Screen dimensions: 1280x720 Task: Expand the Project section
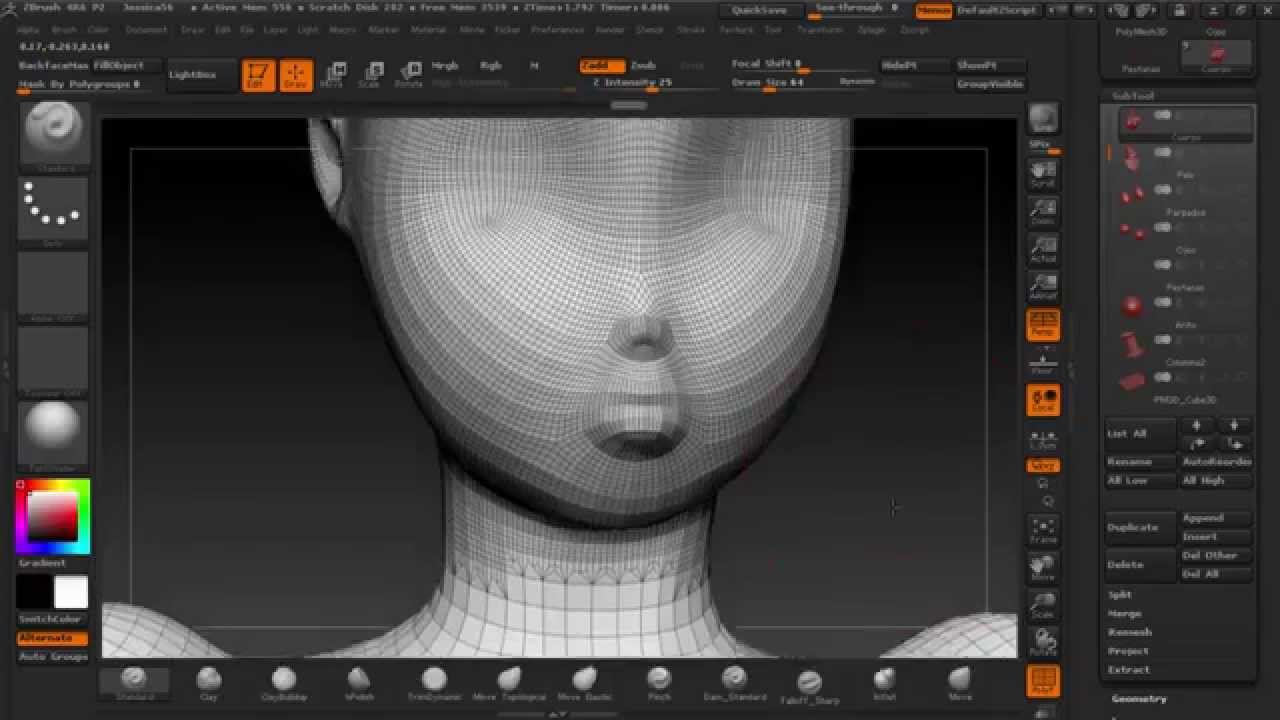point(1128,651)
